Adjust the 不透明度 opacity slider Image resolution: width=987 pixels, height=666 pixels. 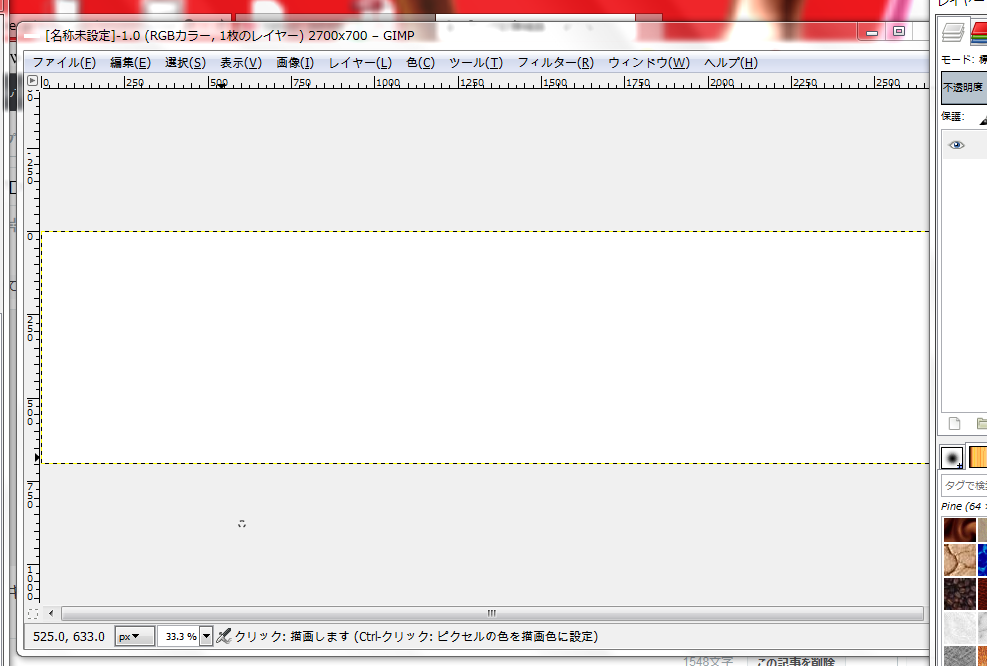pos(964,87)
